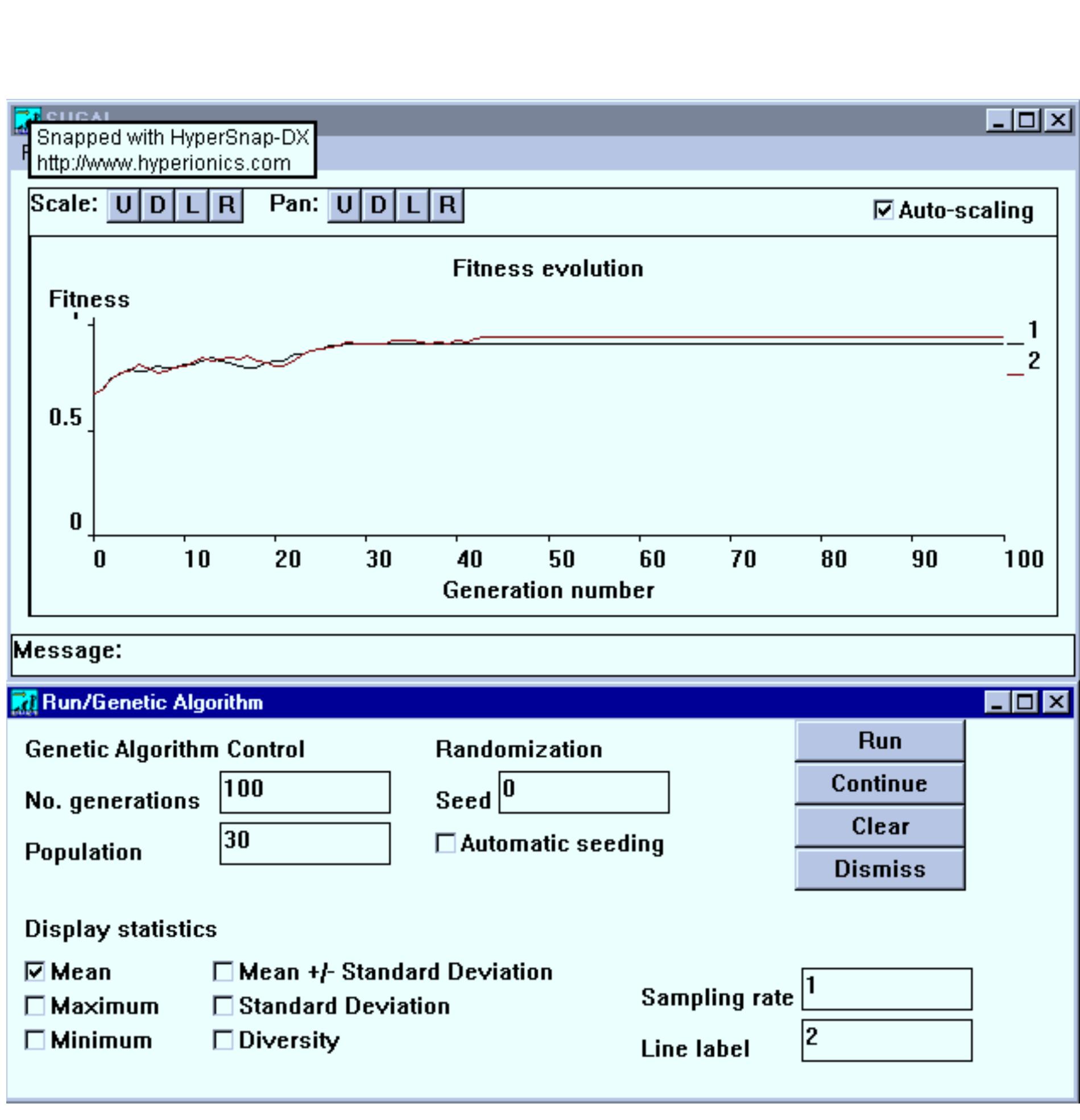Image resolution: width=1080 pixels, height=1120 pixels.
Task: Click the Pan U (up) button
Action: [344, 205]
